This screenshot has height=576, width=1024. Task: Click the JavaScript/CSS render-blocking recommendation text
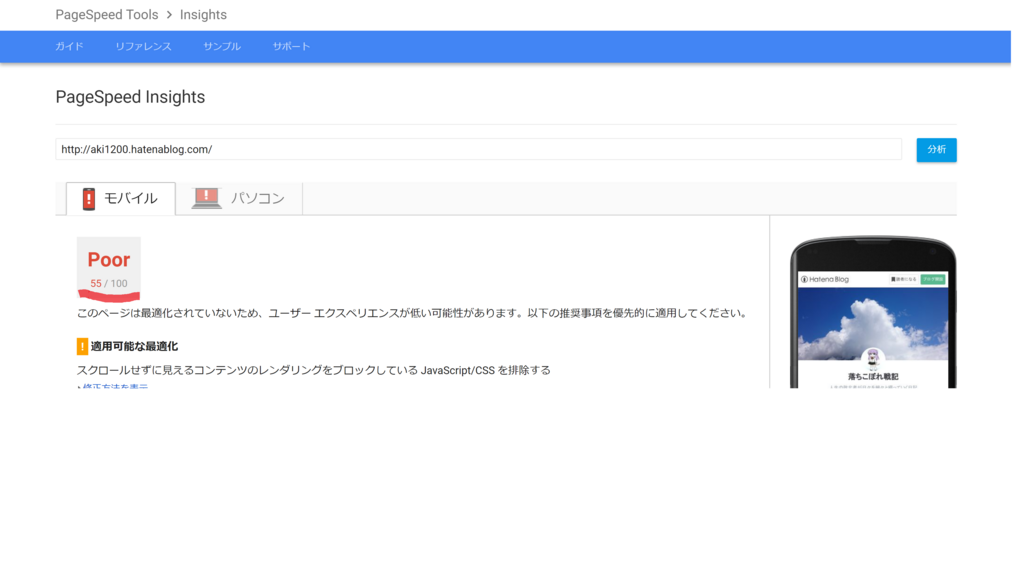[x=313, y=370]
